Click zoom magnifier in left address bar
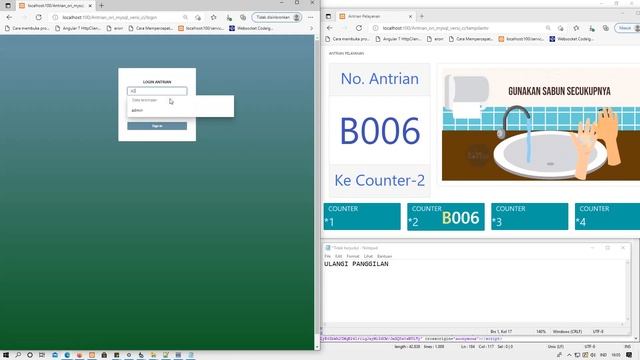This screenshot has width=640, height=360. tap(185, 17)
